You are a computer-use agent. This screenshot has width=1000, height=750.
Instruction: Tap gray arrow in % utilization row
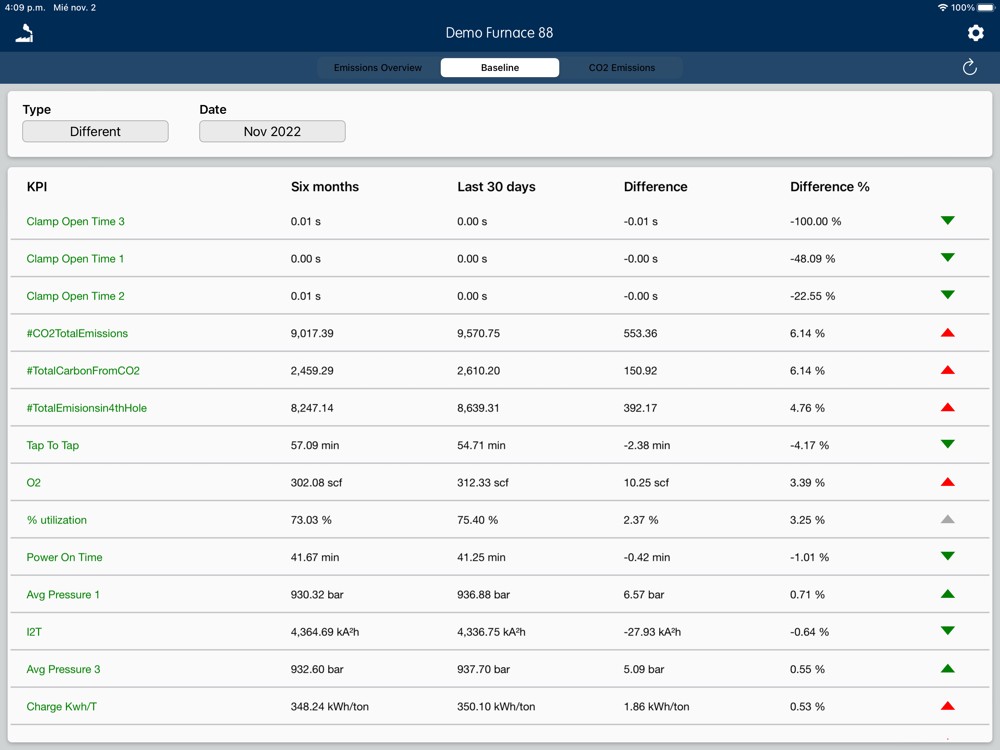click(x=948, y=519)
